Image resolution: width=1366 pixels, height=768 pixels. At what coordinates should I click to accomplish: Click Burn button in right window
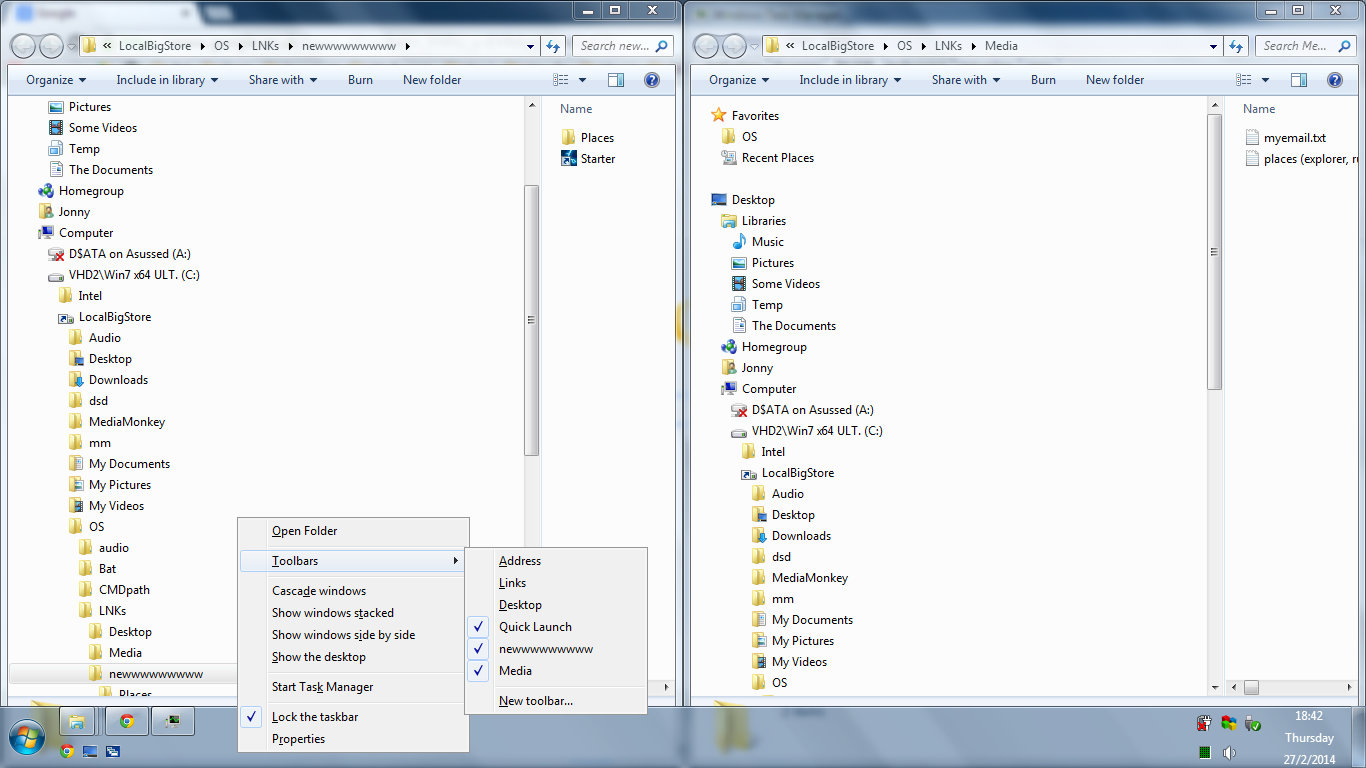point(1043,80)
